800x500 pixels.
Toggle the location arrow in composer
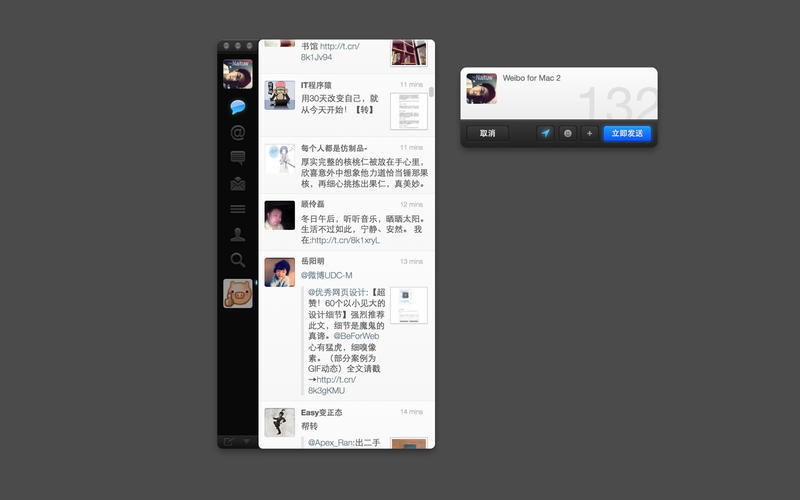coord(545,133)
